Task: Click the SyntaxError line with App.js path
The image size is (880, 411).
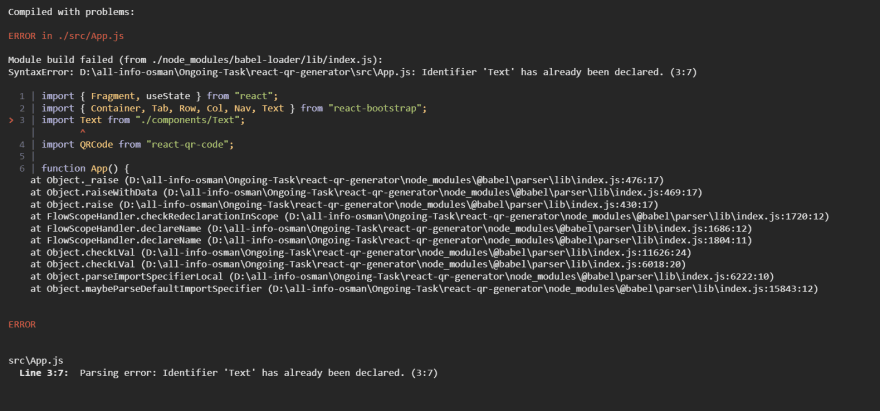Action: tap(352, 72)
